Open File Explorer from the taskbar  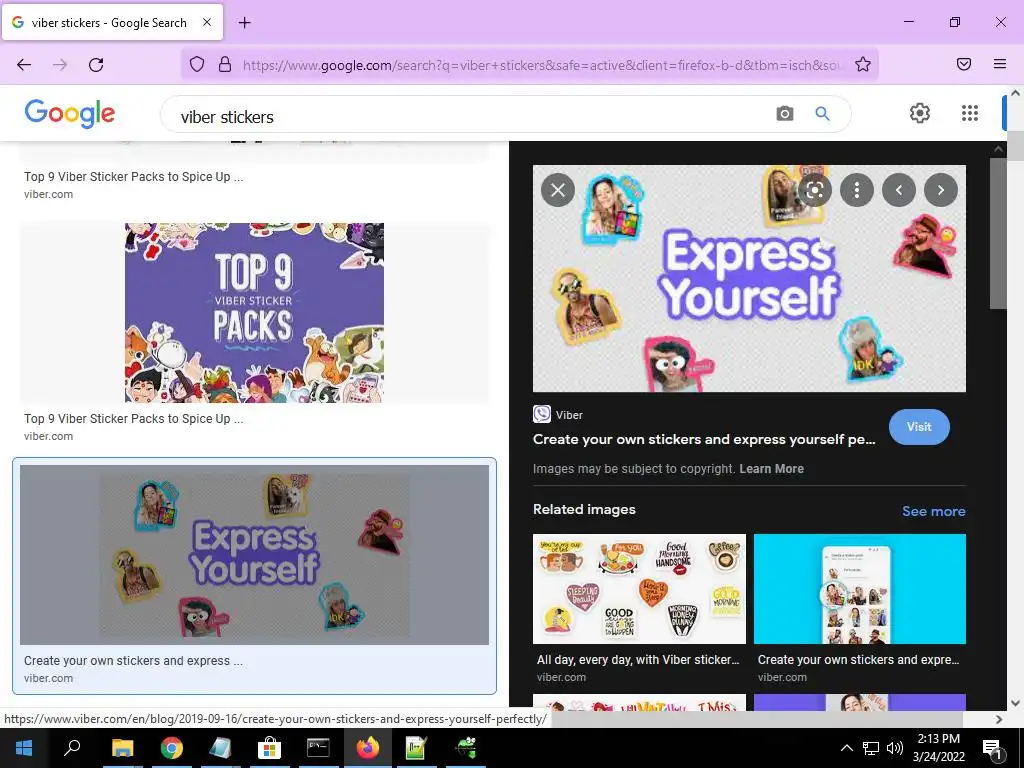(x=122, y=748)
